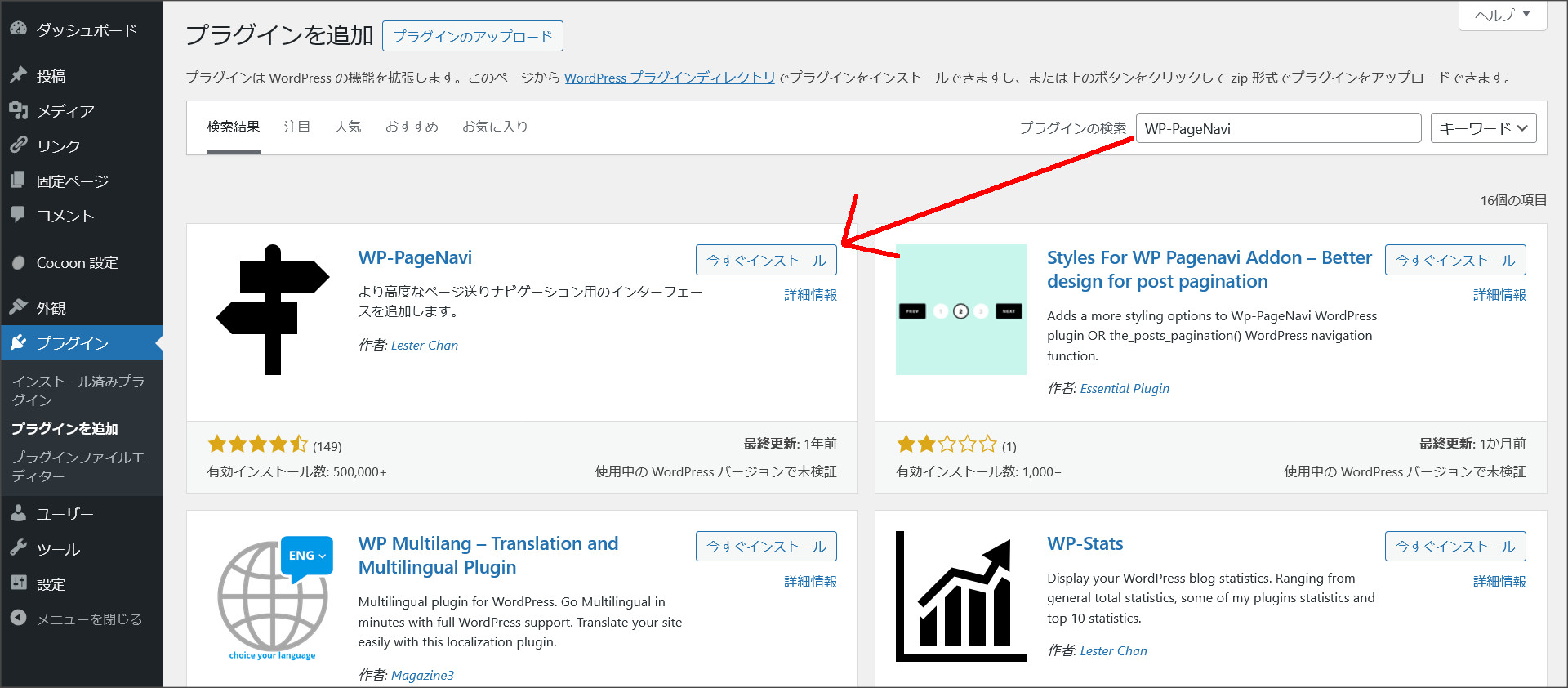Image resolution: width=1568 pixels, height=688 pixels.
Task: Open the キーワード search type dropdown
Action: (x=1484, y=128)
